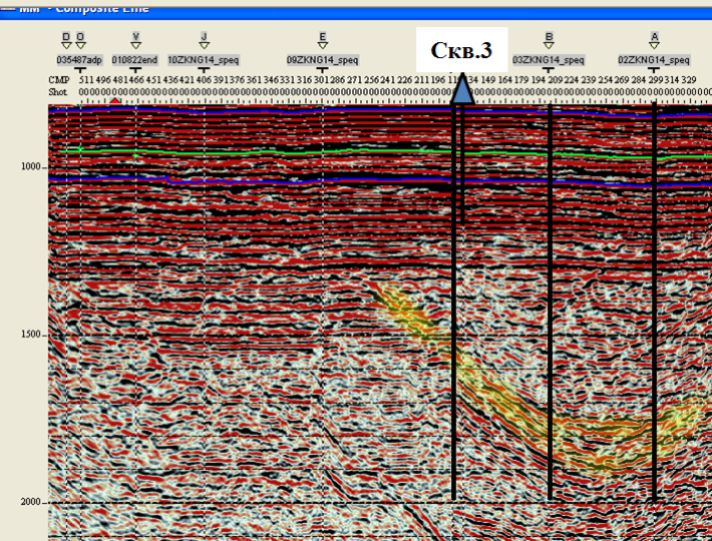The image size is (712, 541).
Task: Click the red triangle marker near CMP 481
Action: coord(116,101)
